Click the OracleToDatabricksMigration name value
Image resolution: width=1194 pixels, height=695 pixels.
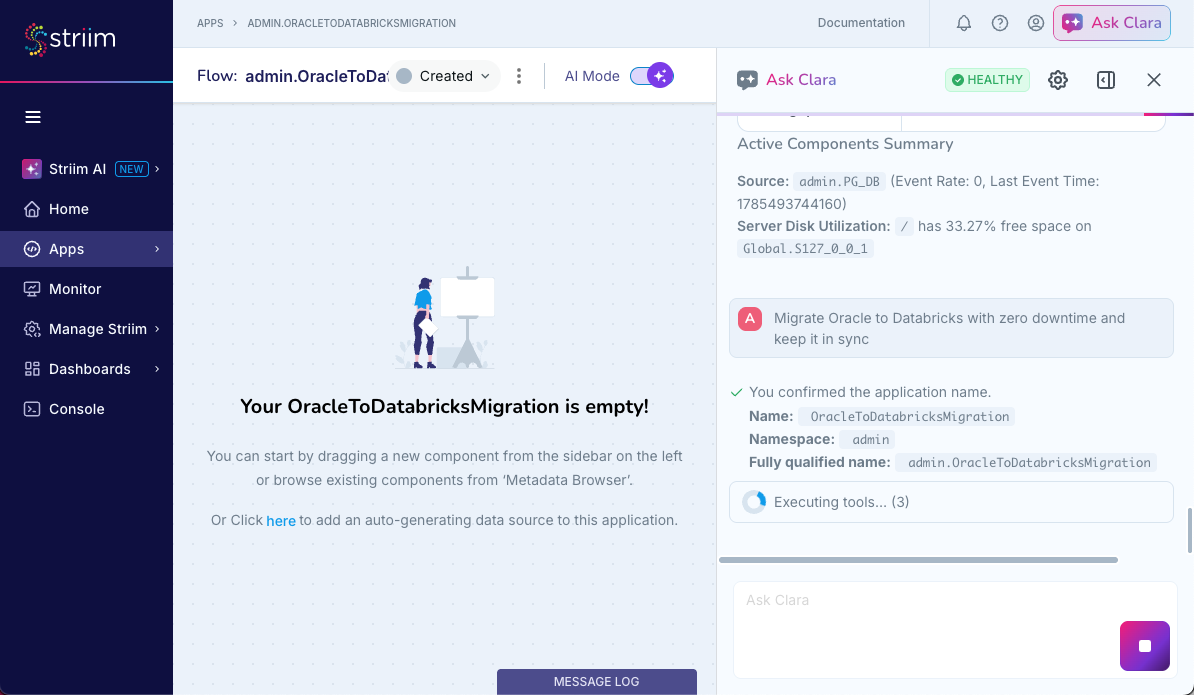906,417
